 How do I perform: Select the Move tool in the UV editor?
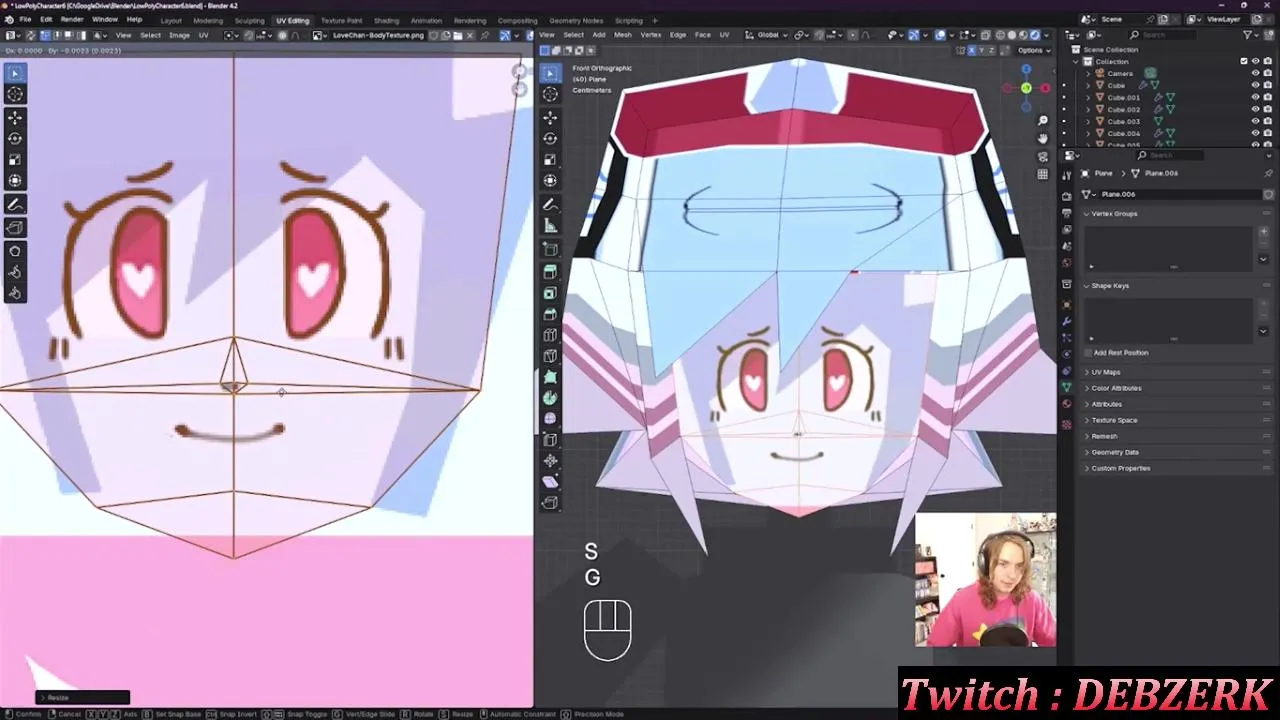15,117
